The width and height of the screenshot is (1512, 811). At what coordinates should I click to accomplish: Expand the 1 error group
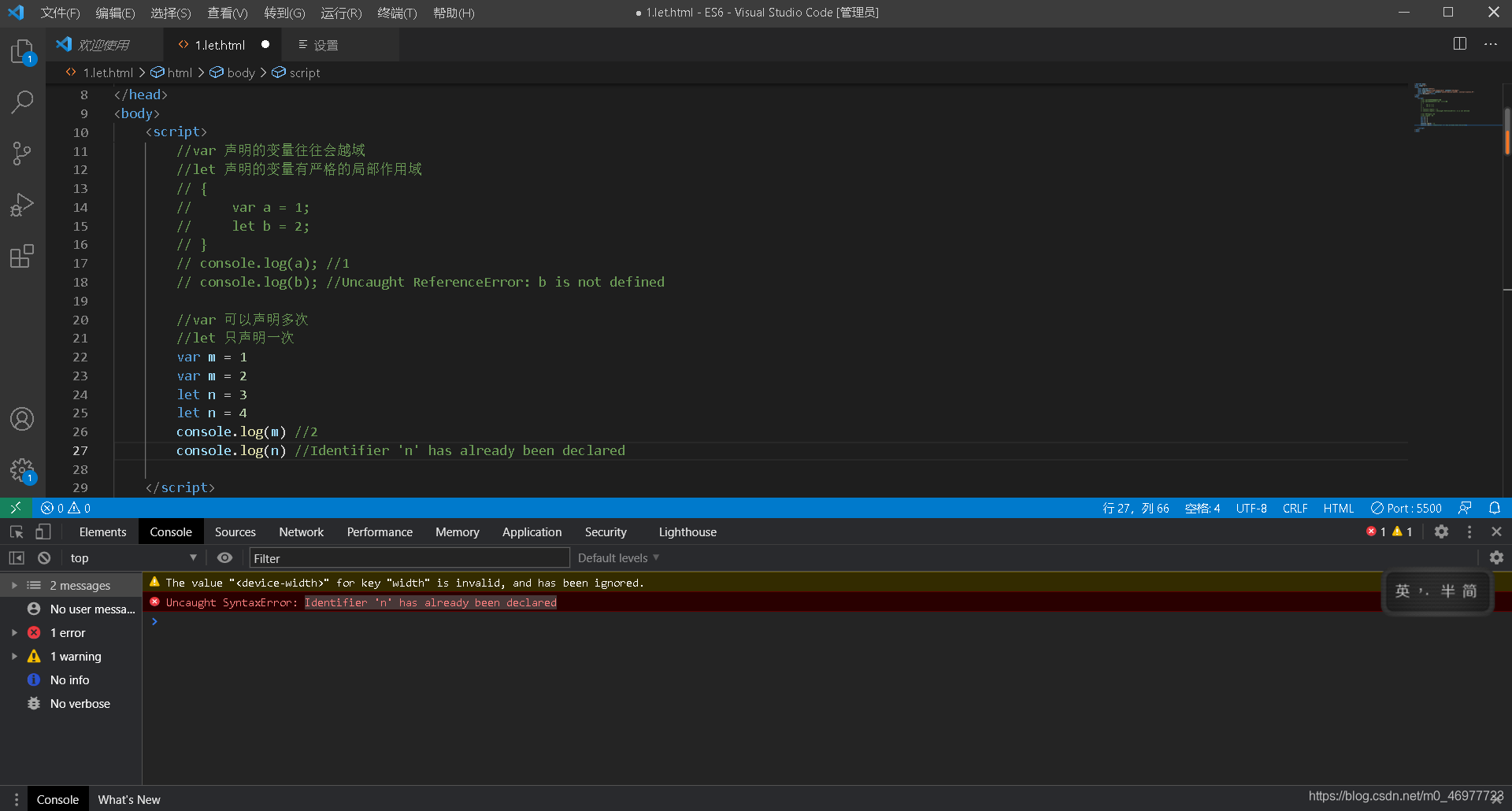14,632
